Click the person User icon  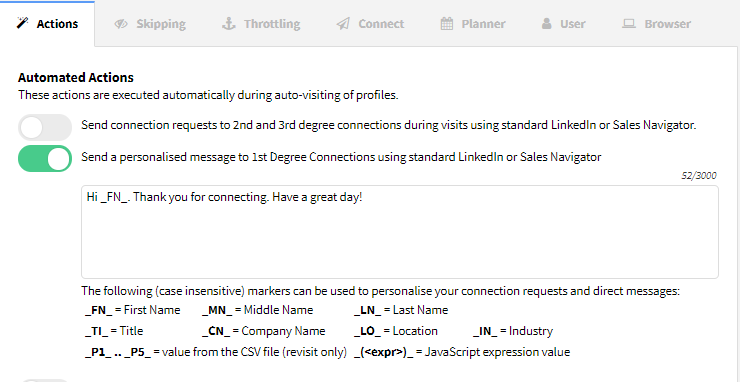click(547, 24)
